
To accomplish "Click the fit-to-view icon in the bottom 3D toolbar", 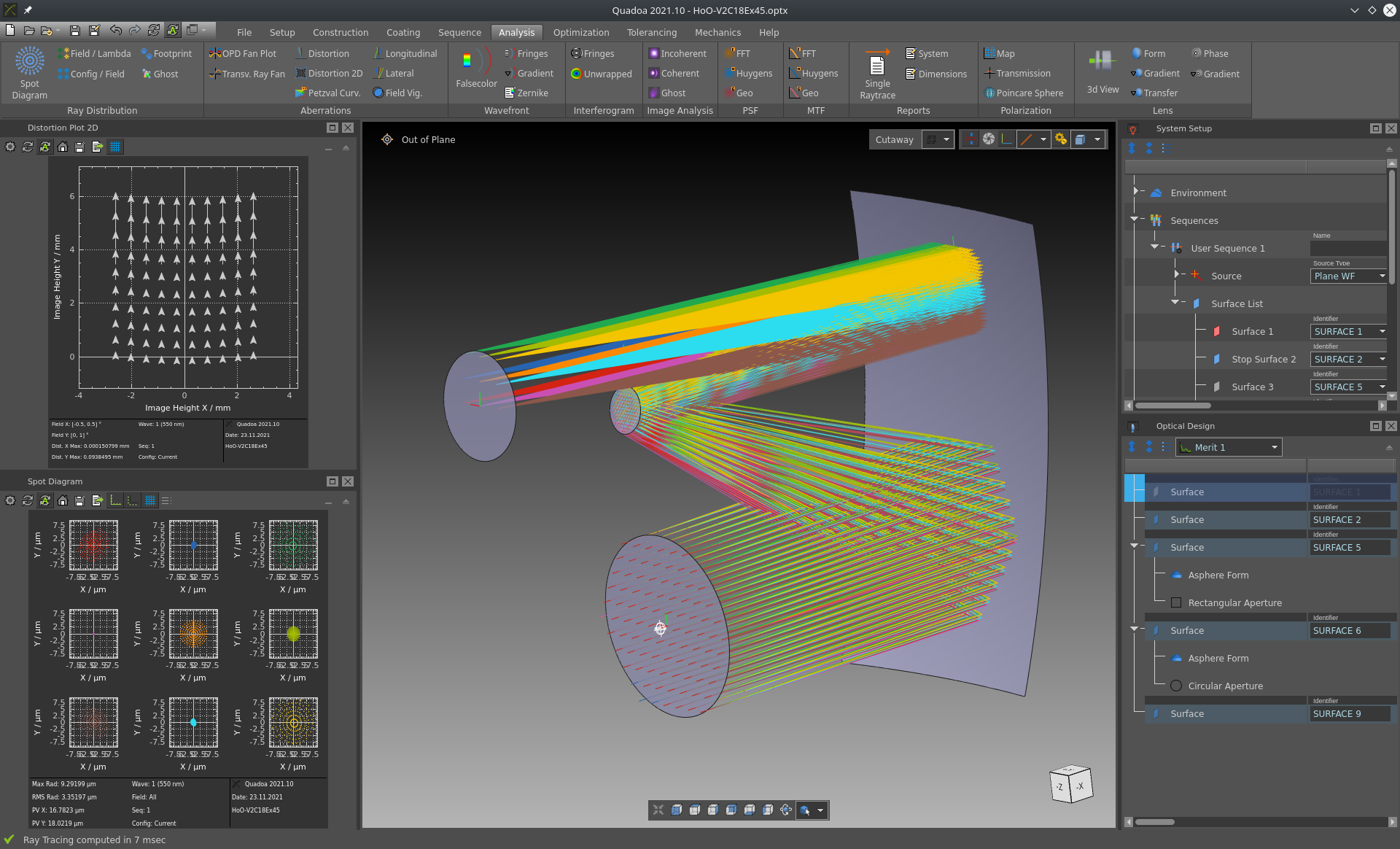I will (x=658, y=810).
